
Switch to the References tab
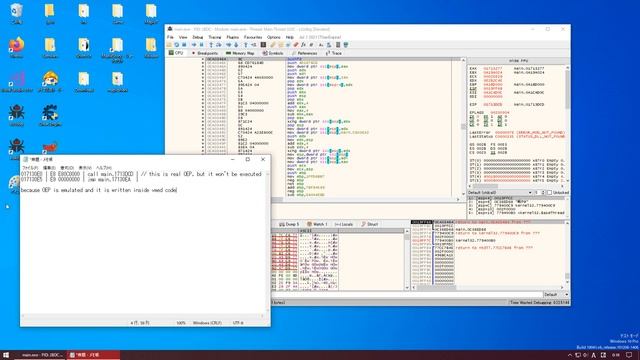tap(304, 53)
